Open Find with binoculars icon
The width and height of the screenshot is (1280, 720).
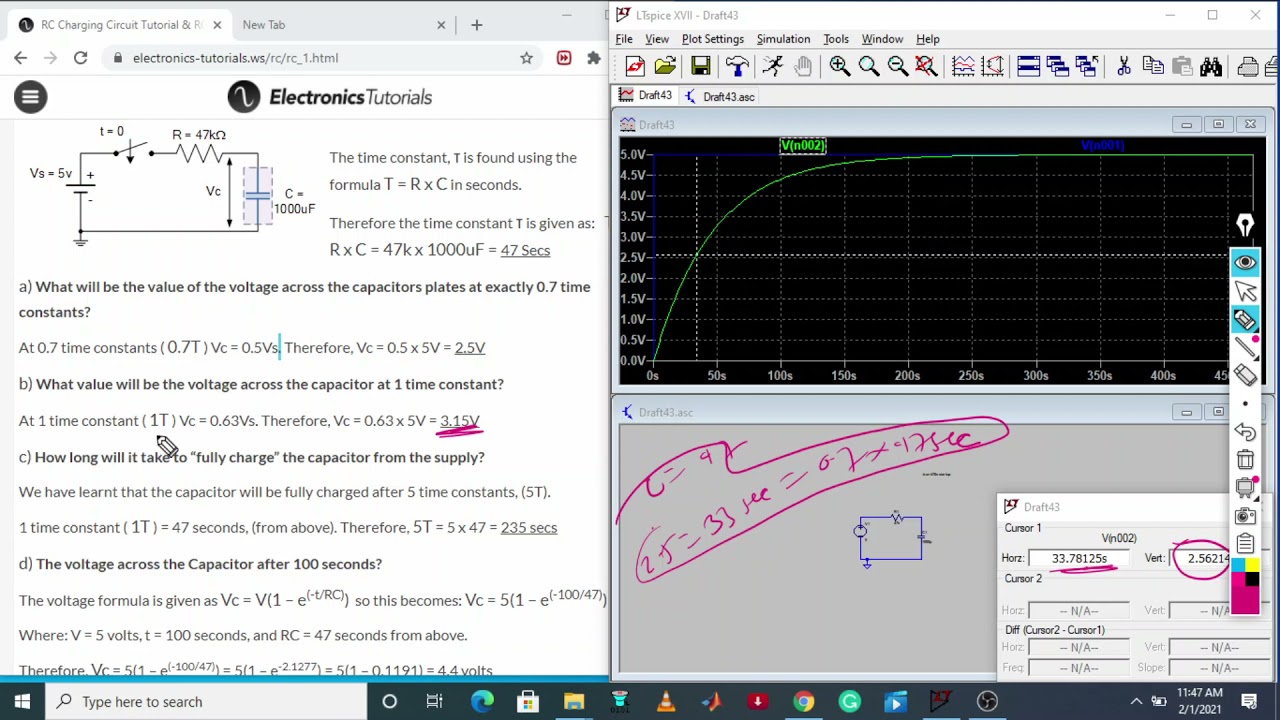[x=1211, y=66]
